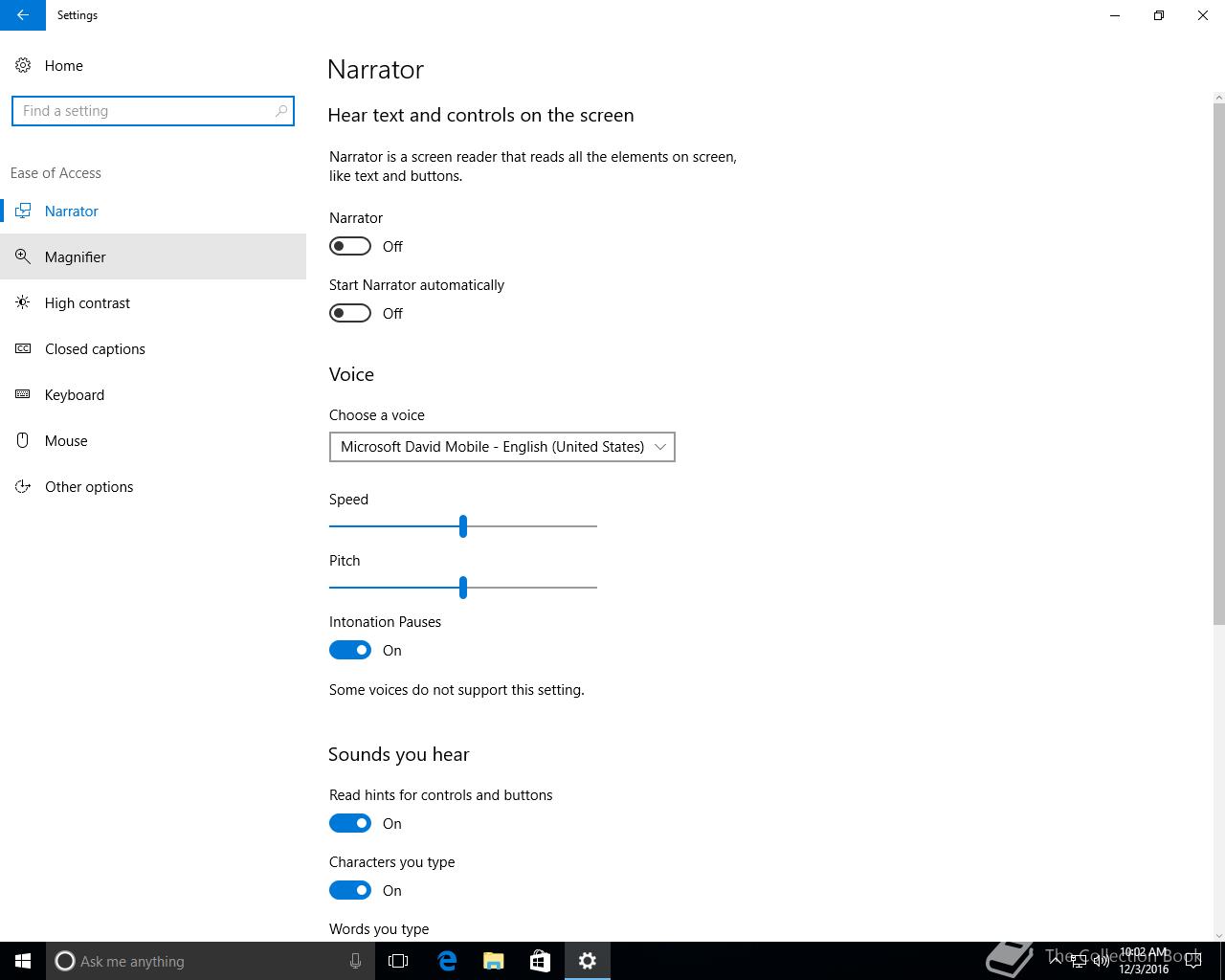This screenshot has width=1225, height=980.
Task: Launch Microsoft Edge from the taskbar
Action: tap(447, 961)
